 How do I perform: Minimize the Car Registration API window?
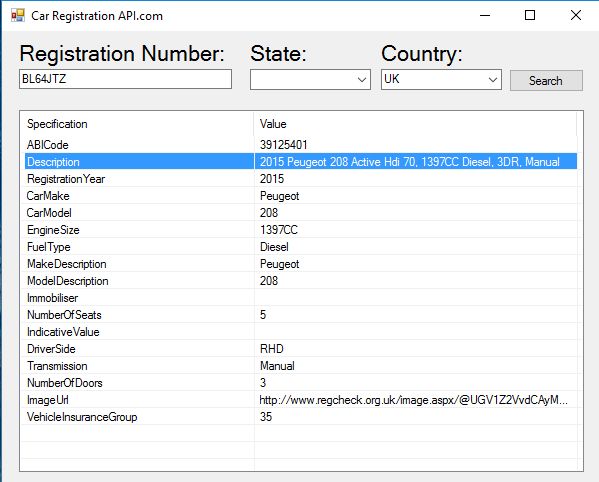[x=485, y=15]
